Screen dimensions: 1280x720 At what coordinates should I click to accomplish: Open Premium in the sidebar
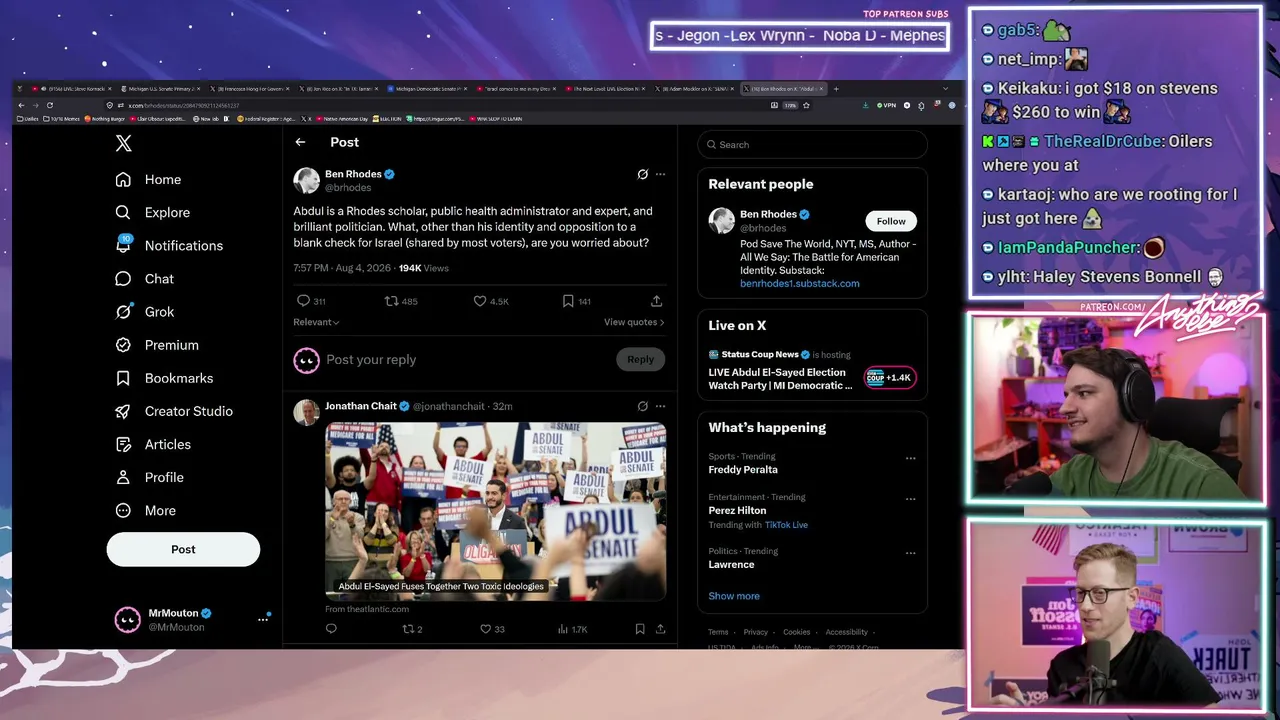[156, 345]
